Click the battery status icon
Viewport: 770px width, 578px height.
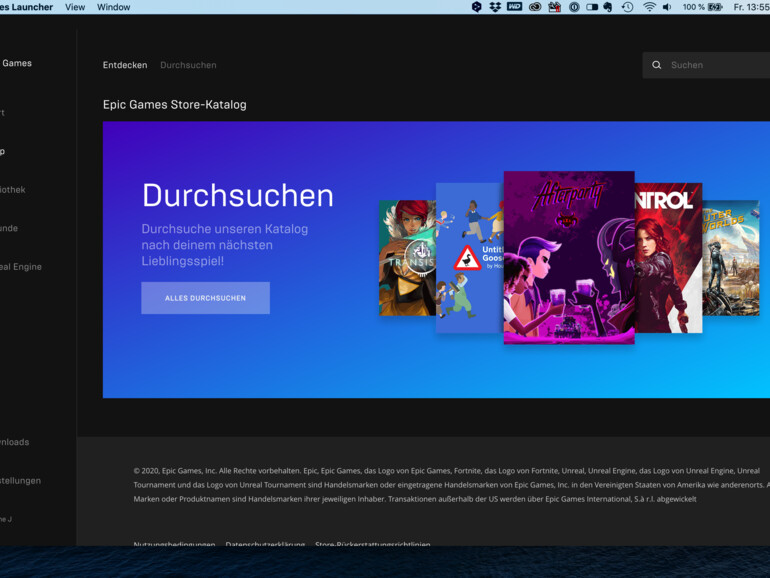(715, 7)
